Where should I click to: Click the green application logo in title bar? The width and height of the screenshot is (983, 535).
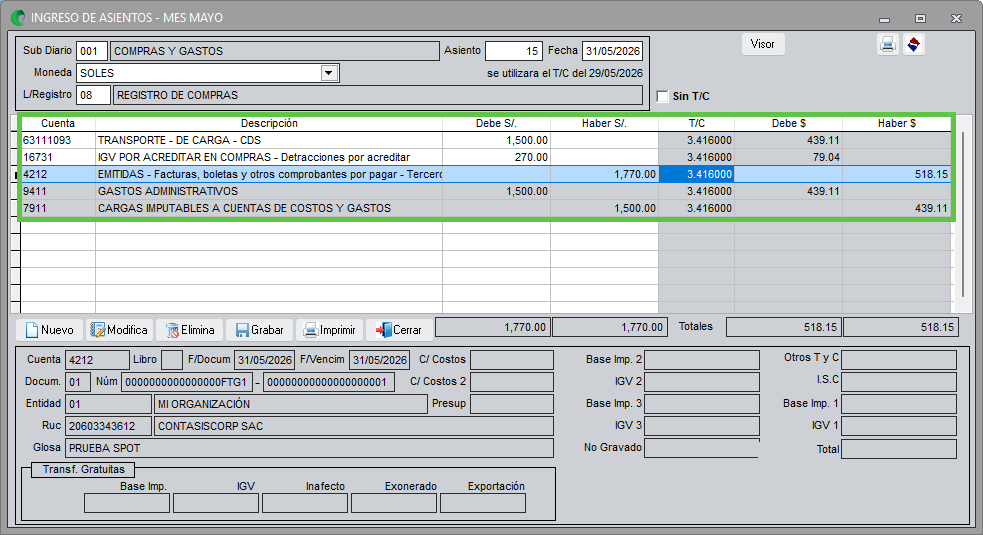point(18,18)
